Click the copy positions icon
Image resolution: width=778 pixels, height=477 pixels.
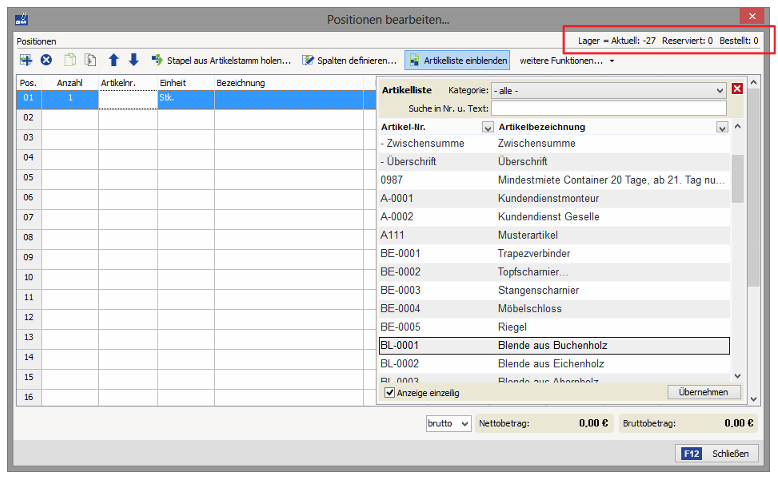pyautogui.click(x=70, y=61)
